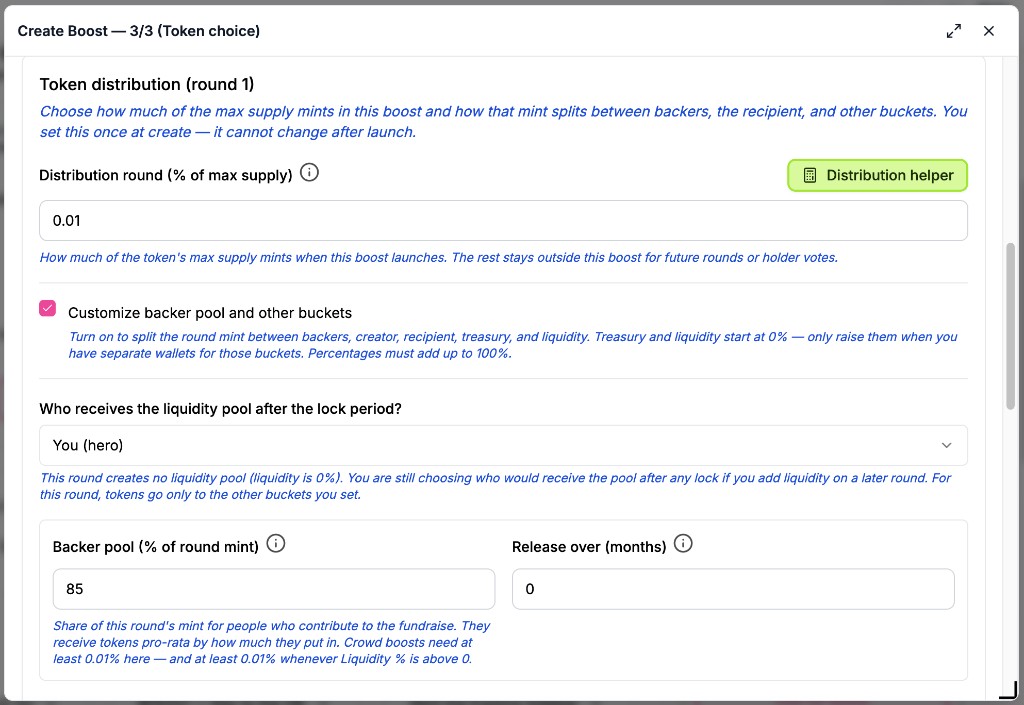Click the Distribution round (% of max supply) label
Screen dimensions: 1024x705
(166, 175)
